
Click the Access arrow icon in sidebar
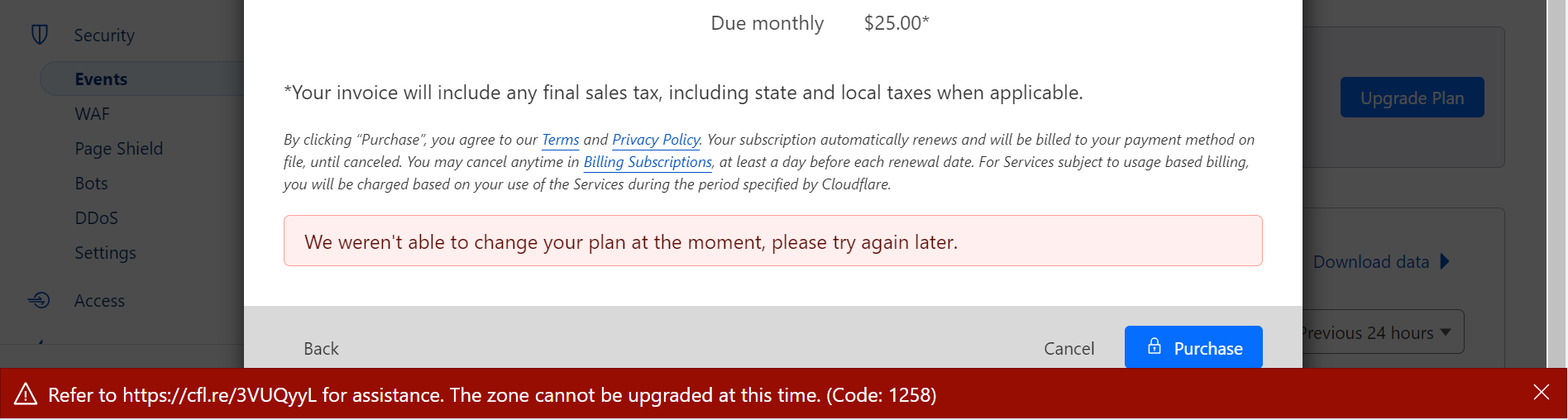tap(39, 300)
